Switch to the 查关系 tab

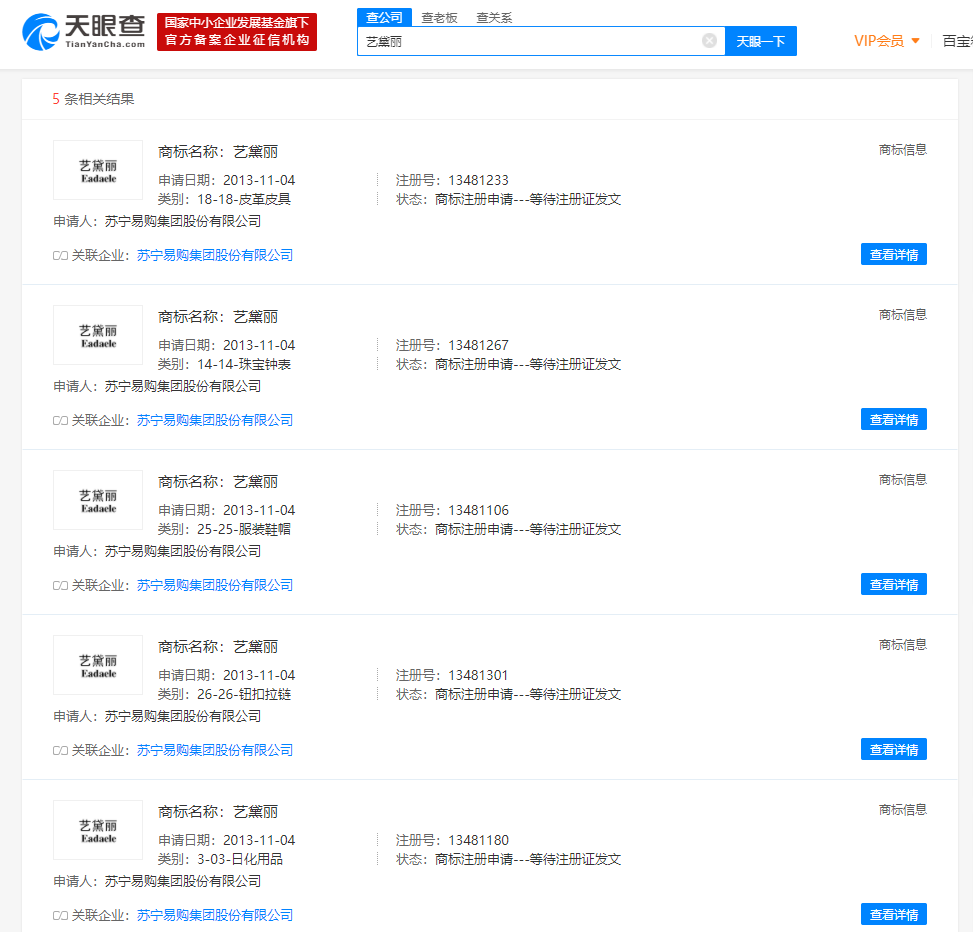coord(494,18)
